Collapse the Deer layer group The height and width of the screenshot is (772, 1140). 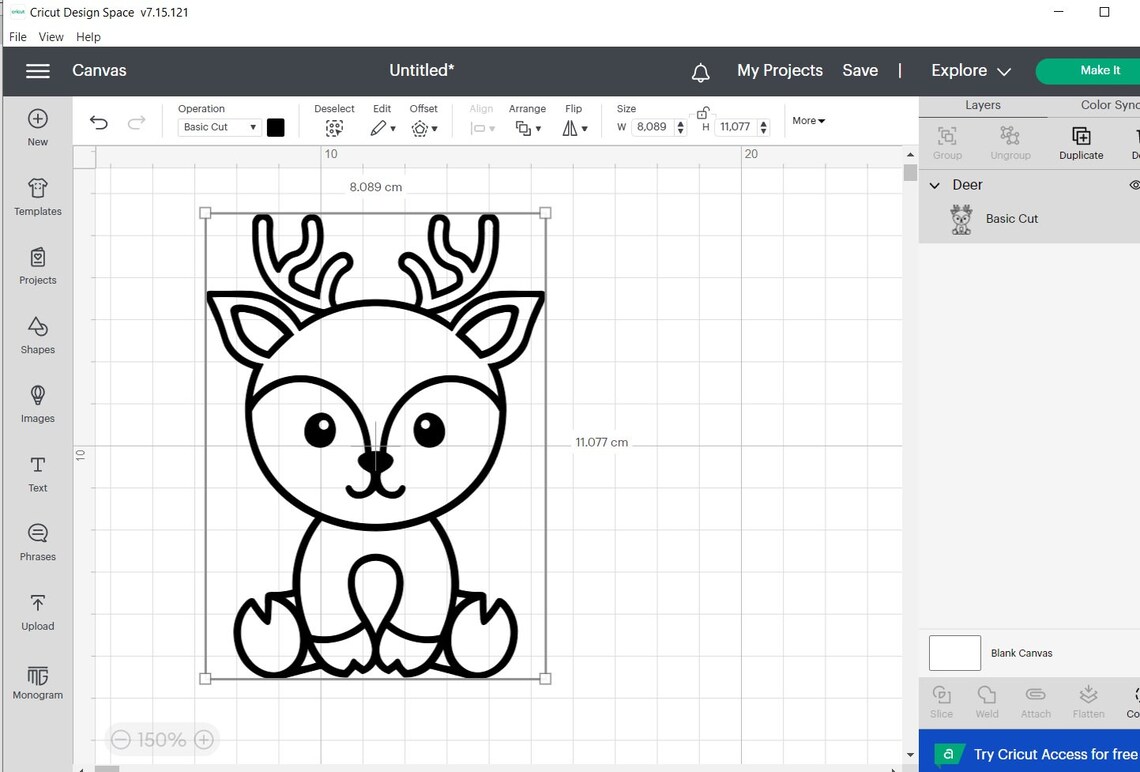934,185
